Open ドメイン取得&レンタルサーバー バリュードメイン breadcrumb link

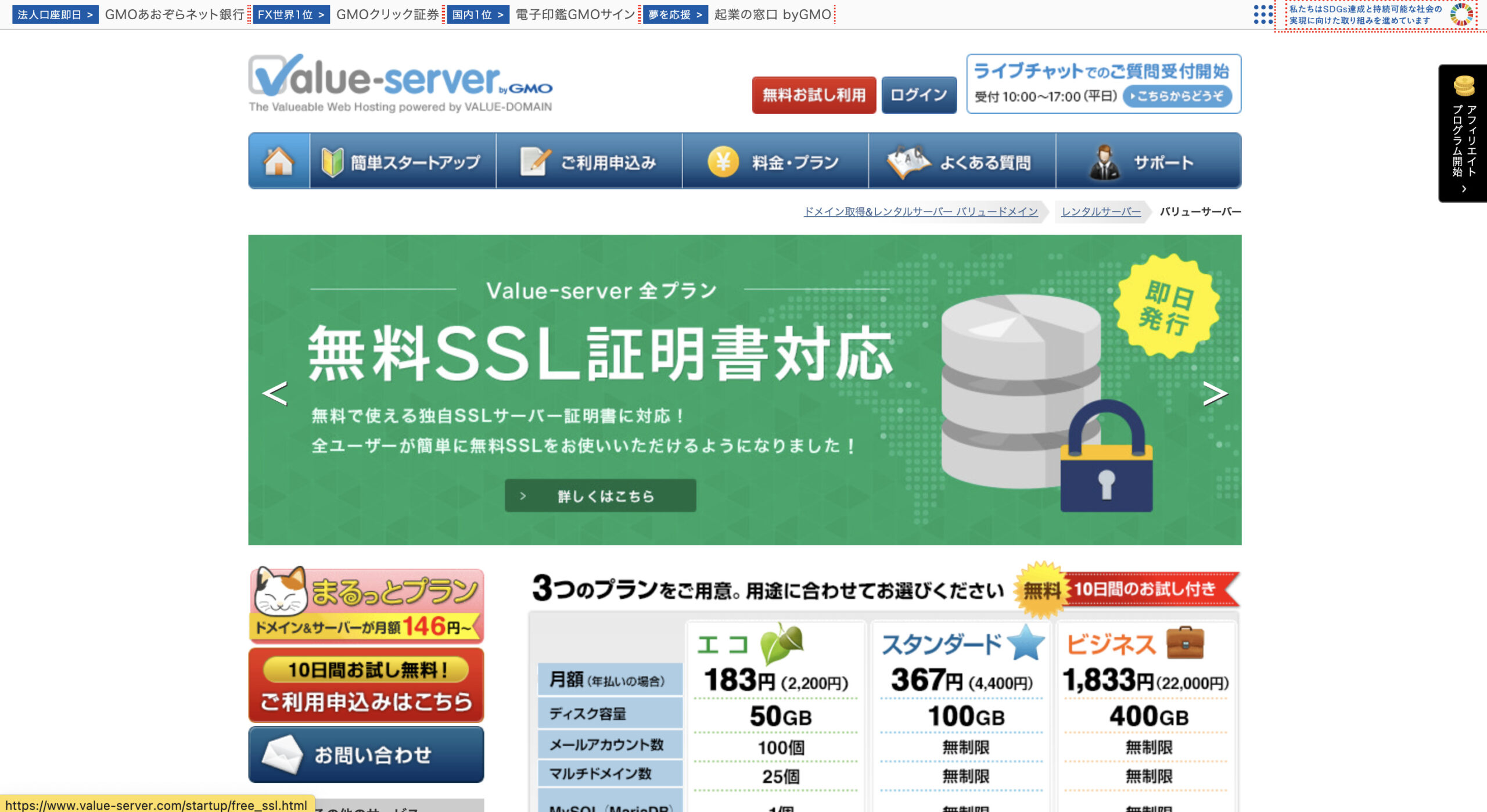point(921,211)
